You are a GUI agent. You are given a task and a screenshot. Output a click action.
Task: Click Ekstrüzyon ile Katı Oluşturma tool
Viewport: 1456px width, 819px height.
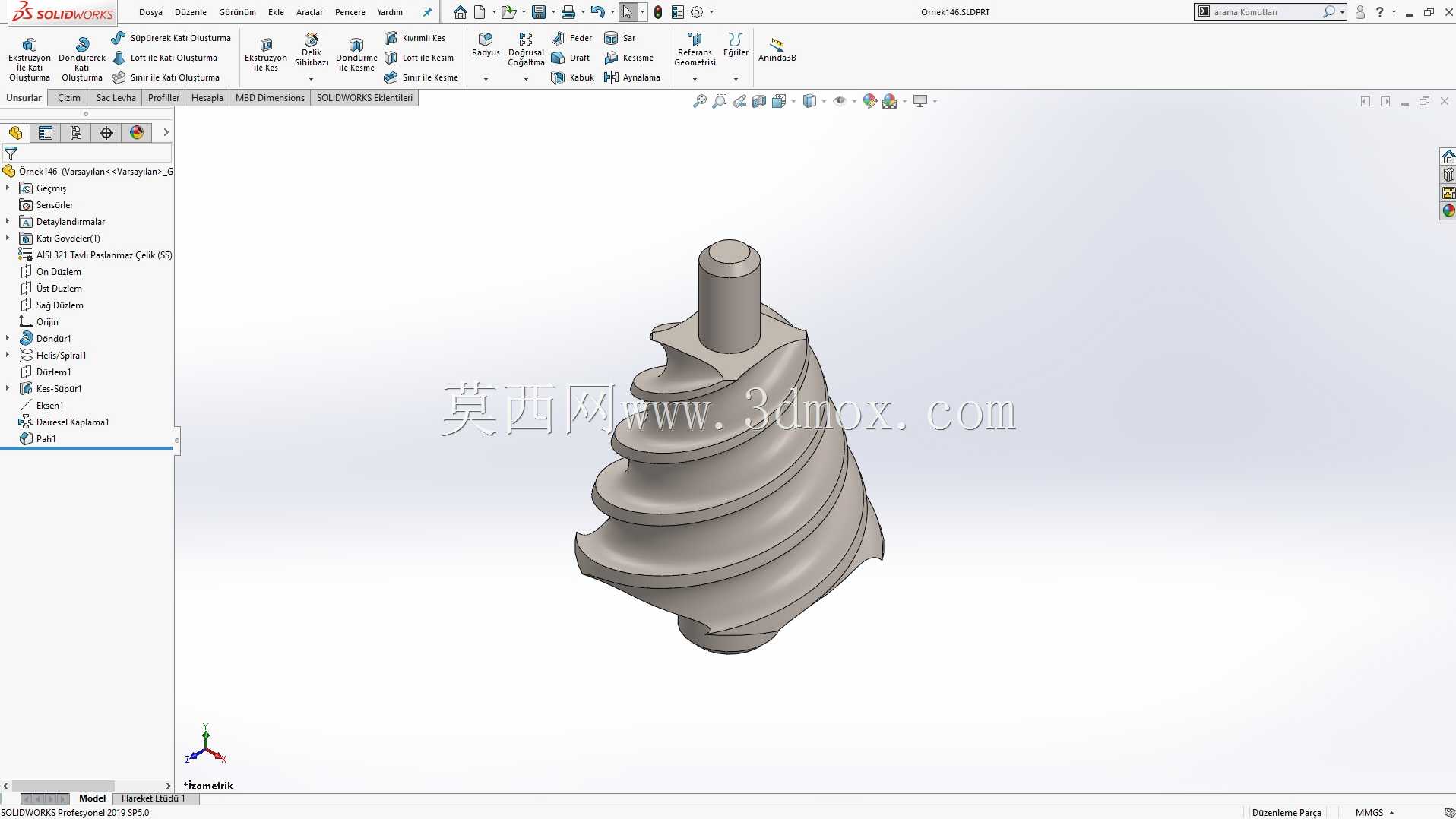click(x=30, y=58)
